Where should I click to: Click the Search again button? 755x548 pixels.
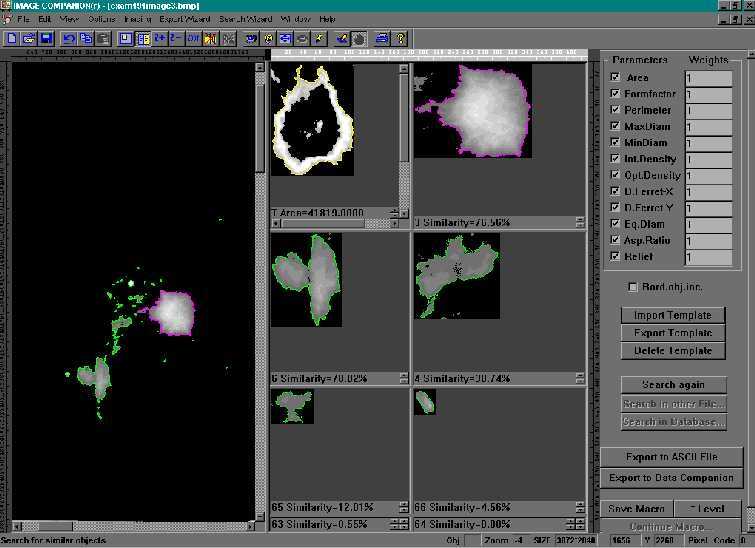(672, 384)
